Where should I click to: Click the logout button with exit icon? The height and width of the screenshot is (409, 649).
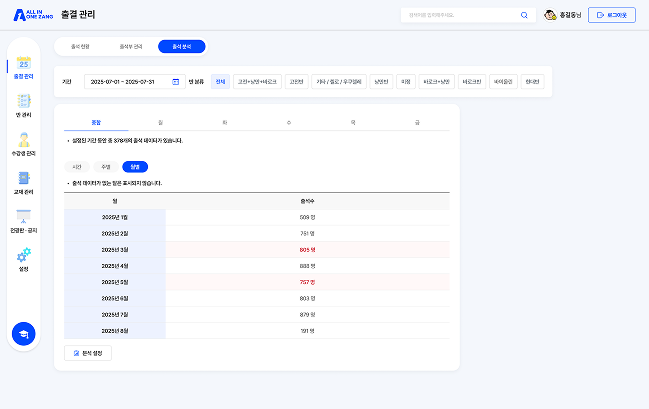click(612, 15)
